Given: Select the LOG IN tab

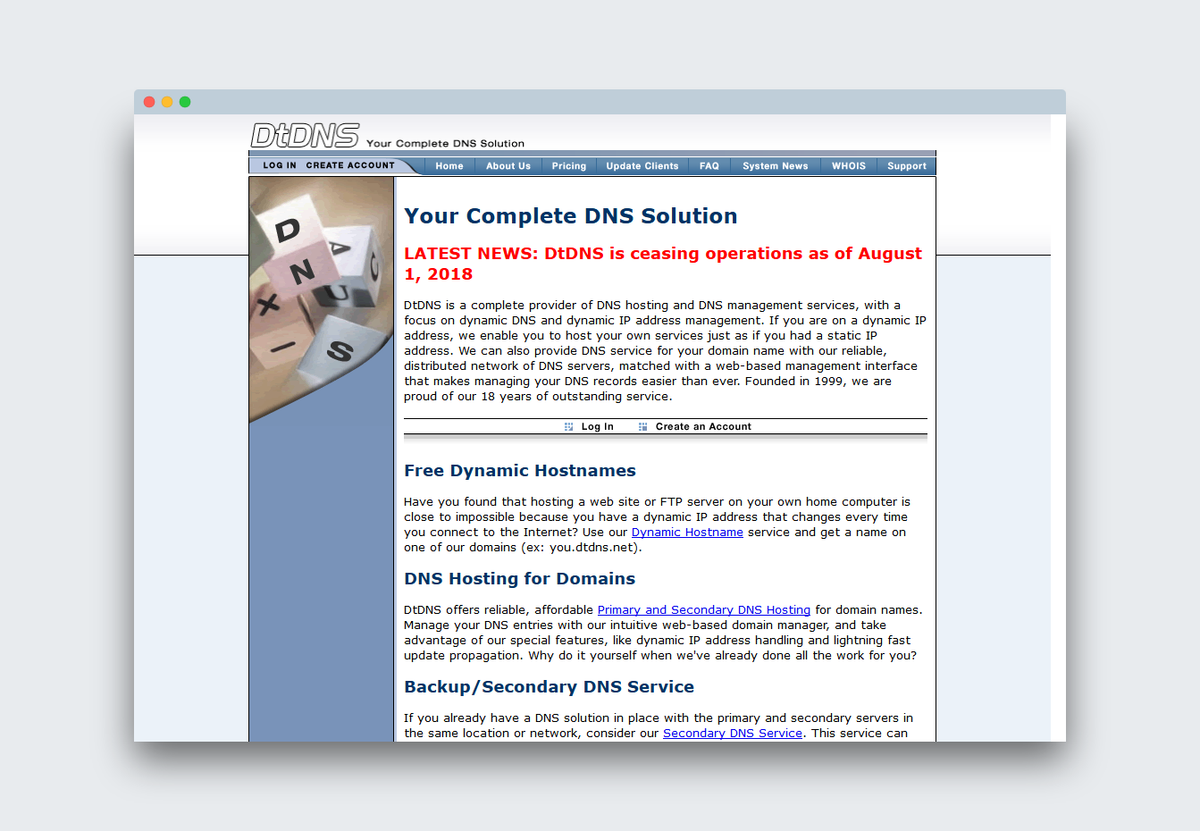Looking at the screenshot, I should pyautogui.click(x=278, y=165).
